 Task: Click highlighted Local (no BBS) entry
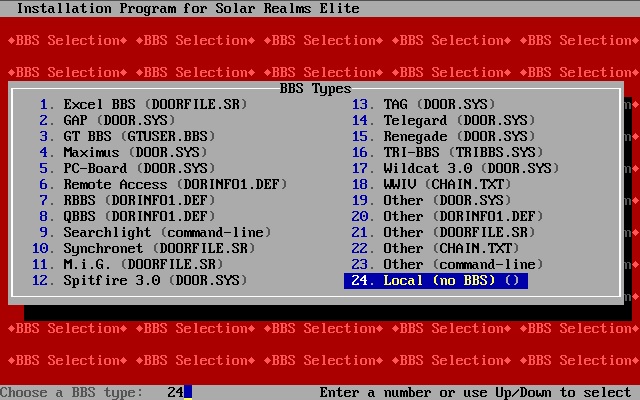(x=436, y=281)
